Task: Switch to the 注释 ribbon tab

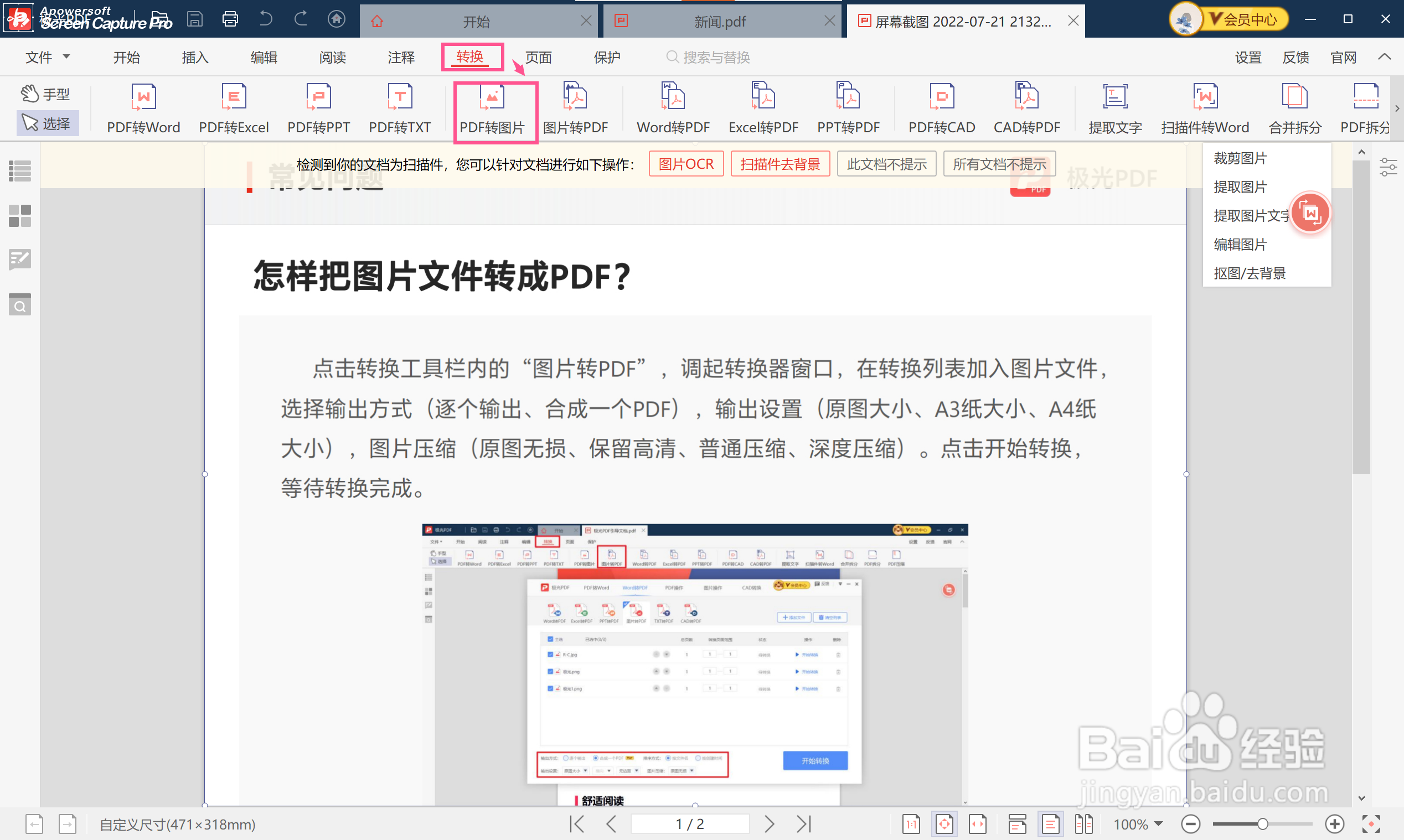Action: (401, 57)
